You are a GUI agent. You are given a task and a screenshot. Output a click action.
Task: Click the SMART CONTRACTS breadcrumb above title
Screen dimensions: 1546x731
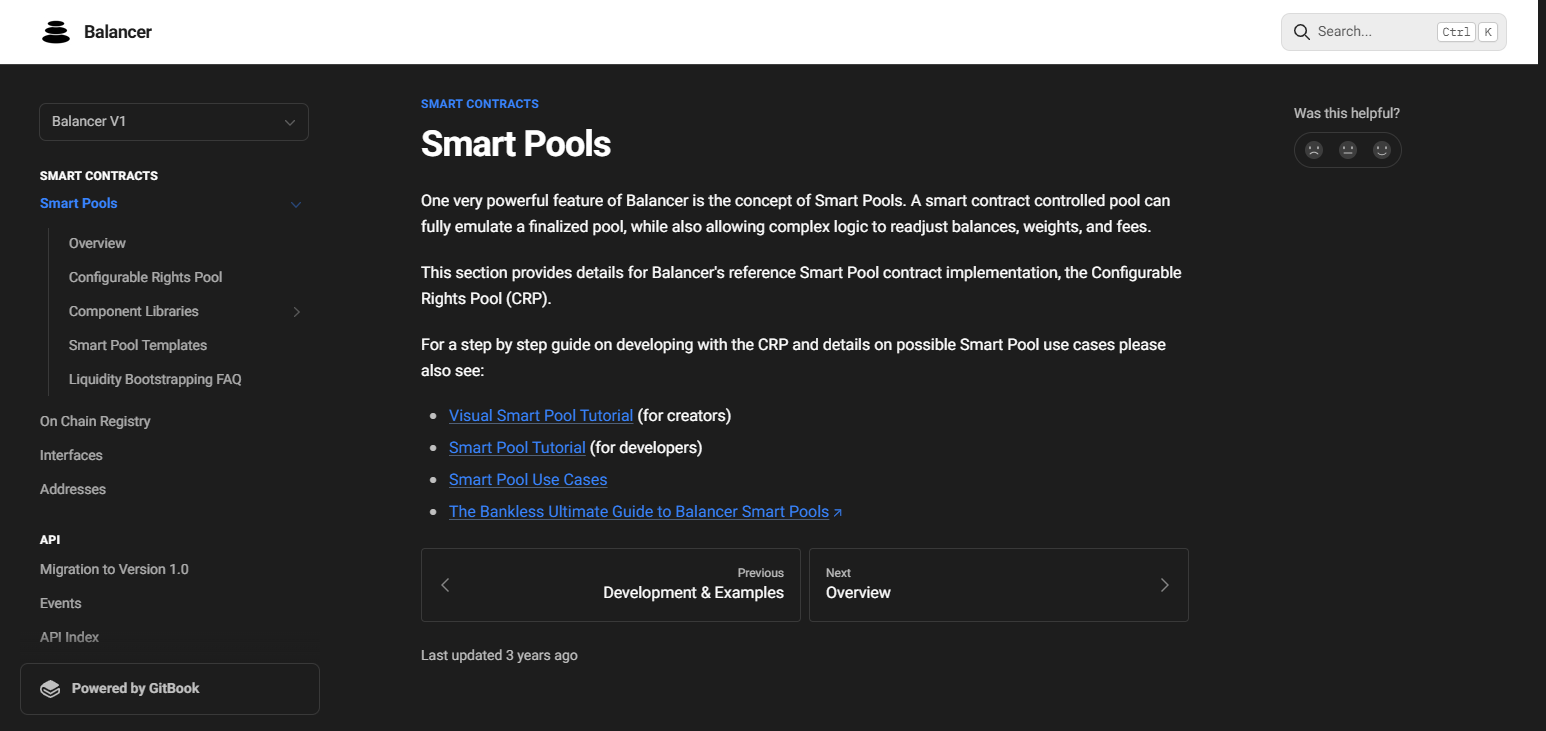coord(479,104)
